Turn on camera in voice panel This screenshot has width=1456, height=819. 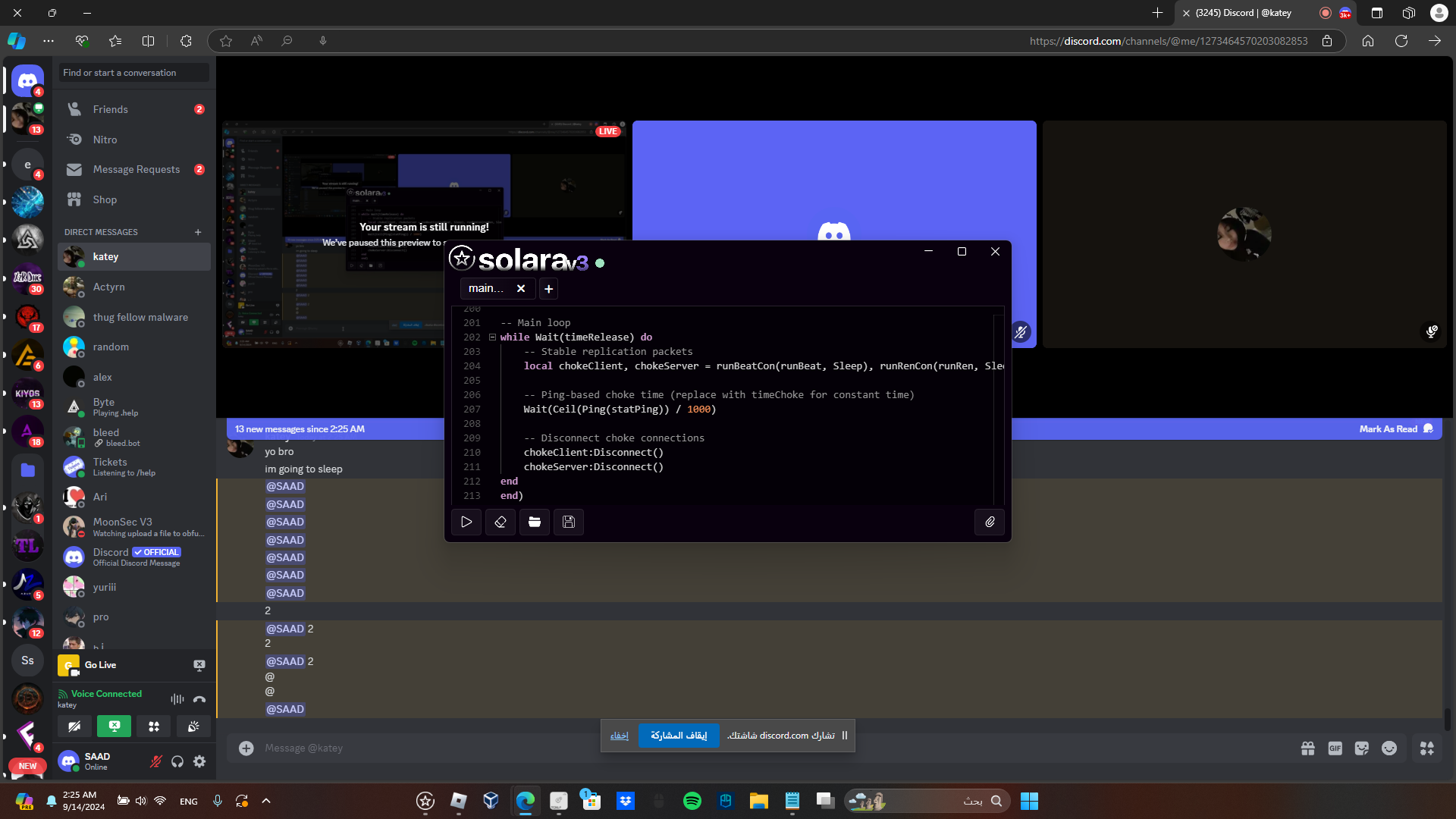(x=74, y=726)
